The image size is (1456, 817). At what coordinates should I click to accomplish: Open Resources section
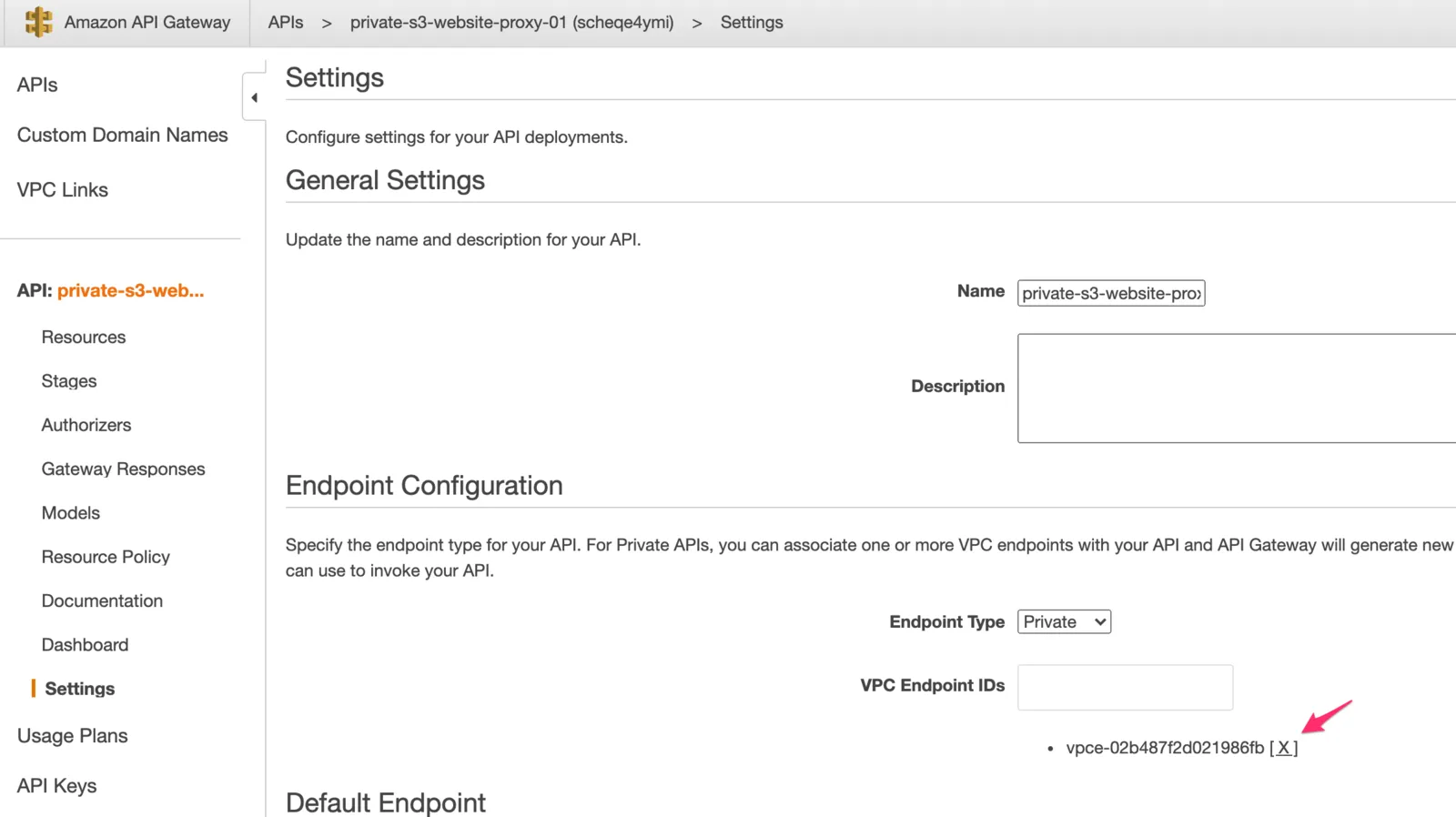tap(84, 337)
